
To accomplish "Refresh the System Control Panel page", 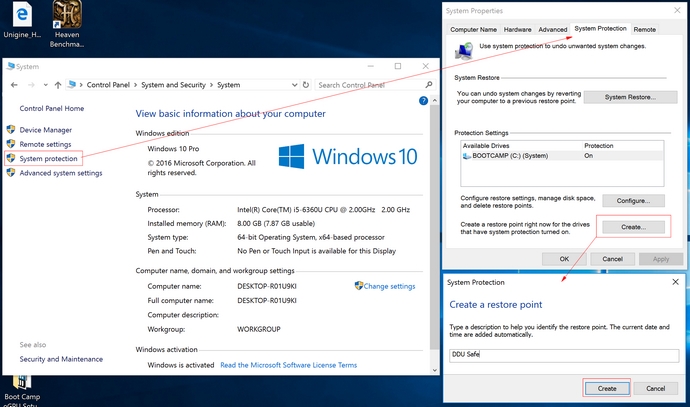I will 306,85.
